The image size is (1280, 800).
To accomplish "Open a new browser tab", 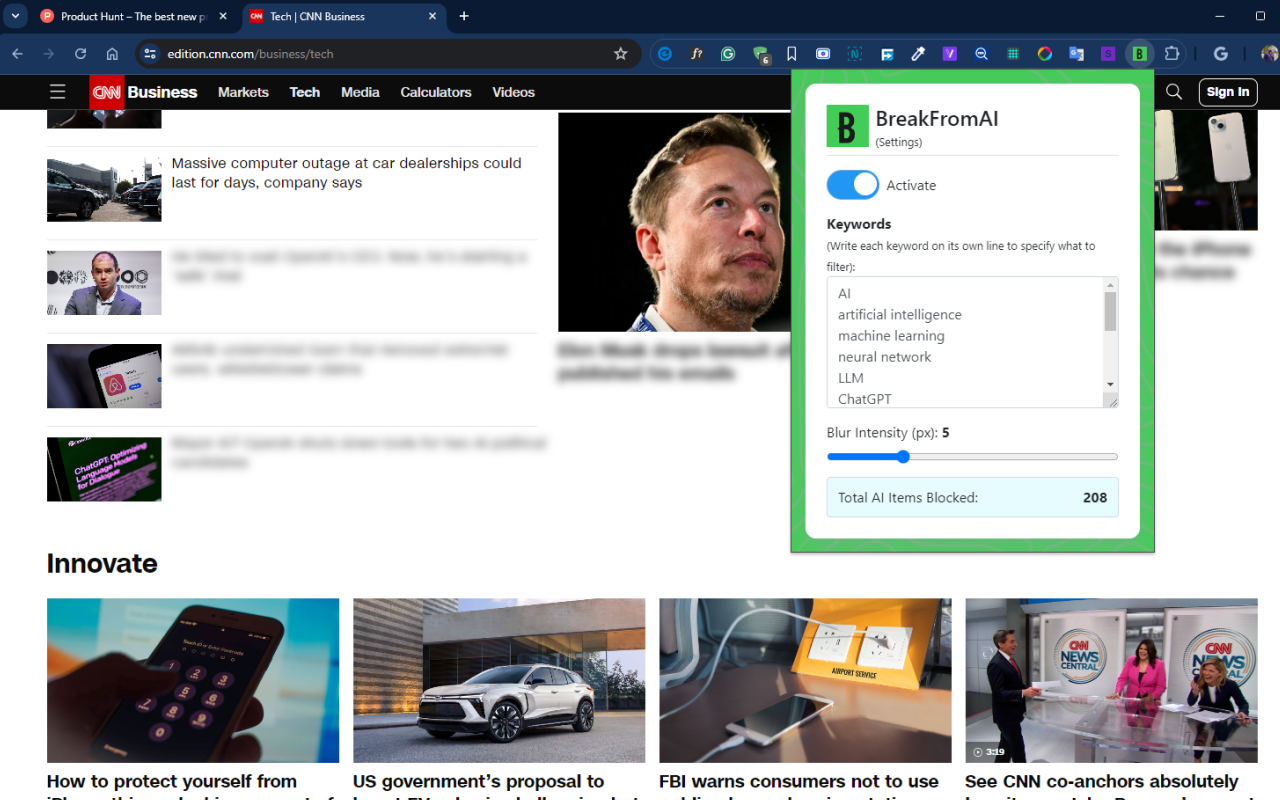I will pyautogui.click(x=464, y=16).
